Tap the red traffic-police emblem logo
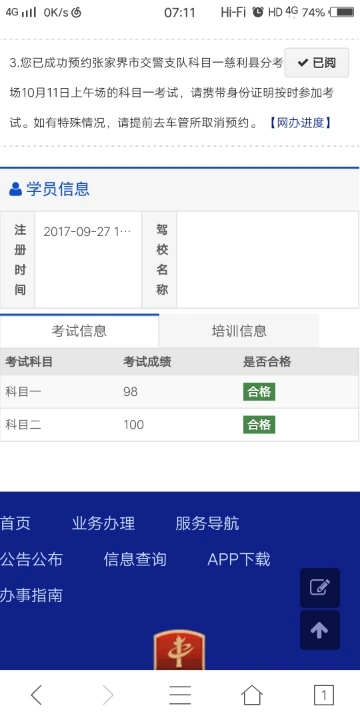 [x=180, y=649]
